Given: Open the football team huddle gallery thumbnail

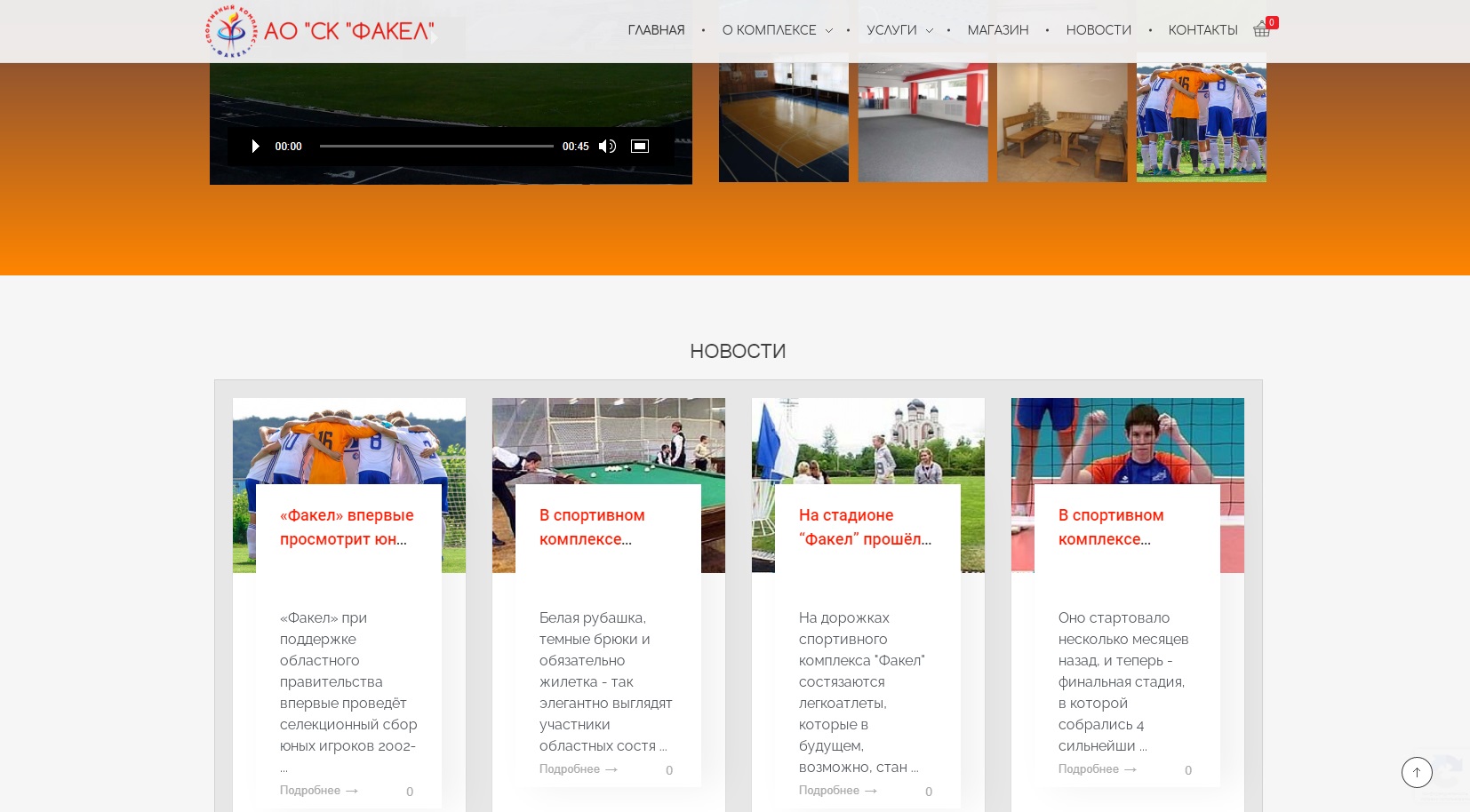Looking at the screenshot, I should click(1202, 117).
